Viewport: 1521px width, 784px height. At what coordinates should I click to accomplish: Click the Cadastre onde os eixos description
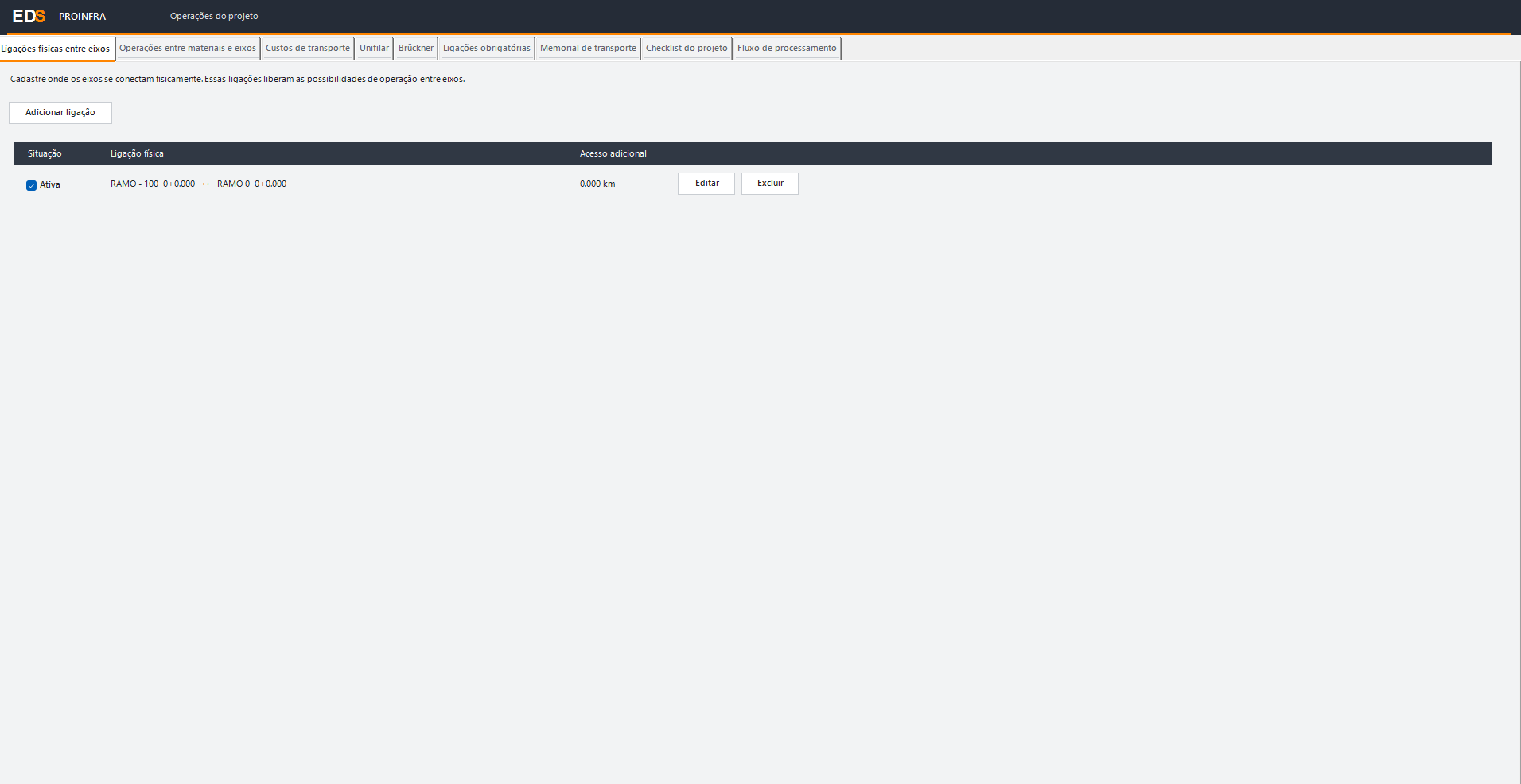[238, 79]
